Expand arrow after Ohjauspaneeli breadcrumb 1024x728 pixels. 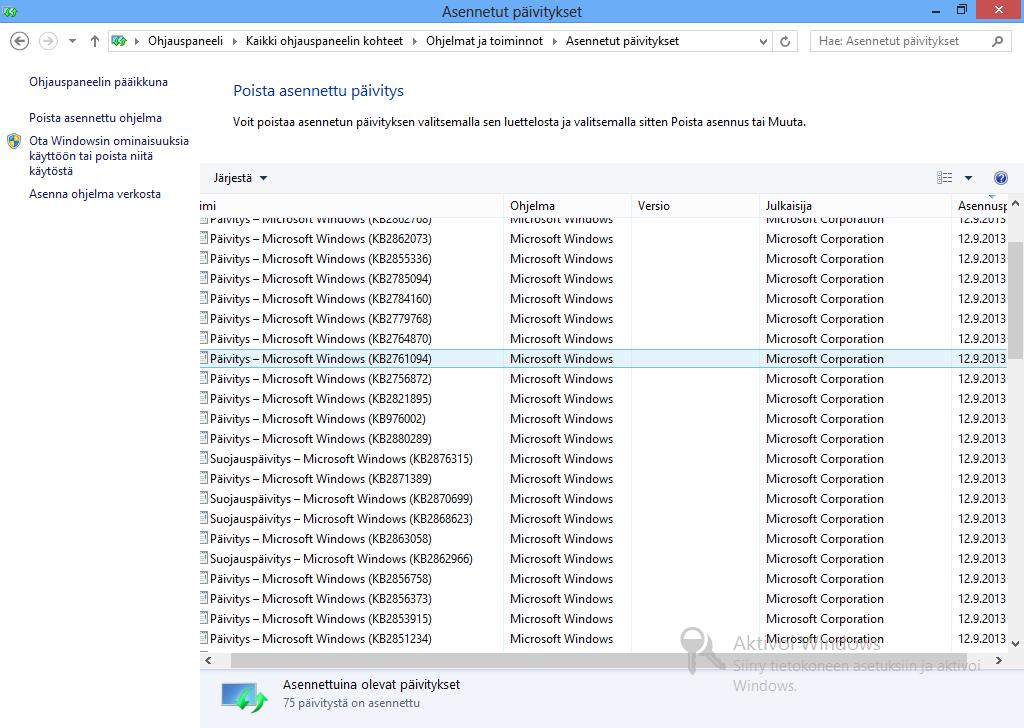pos(234,41)
